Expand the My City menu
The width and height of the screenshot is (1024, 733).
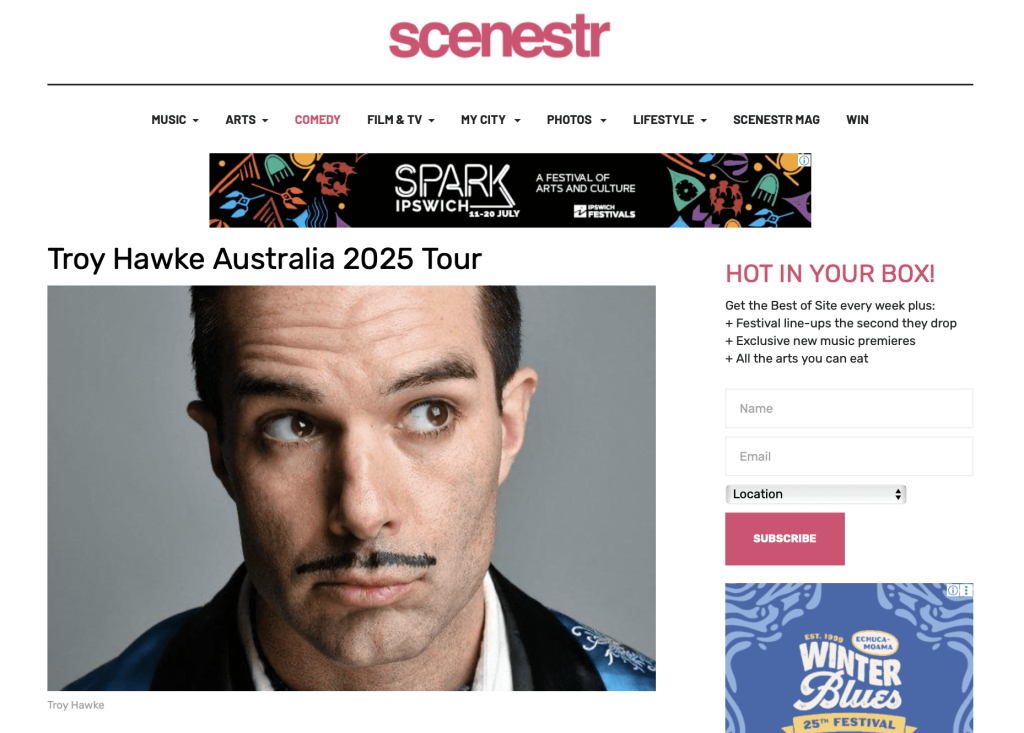pos(490,120)
